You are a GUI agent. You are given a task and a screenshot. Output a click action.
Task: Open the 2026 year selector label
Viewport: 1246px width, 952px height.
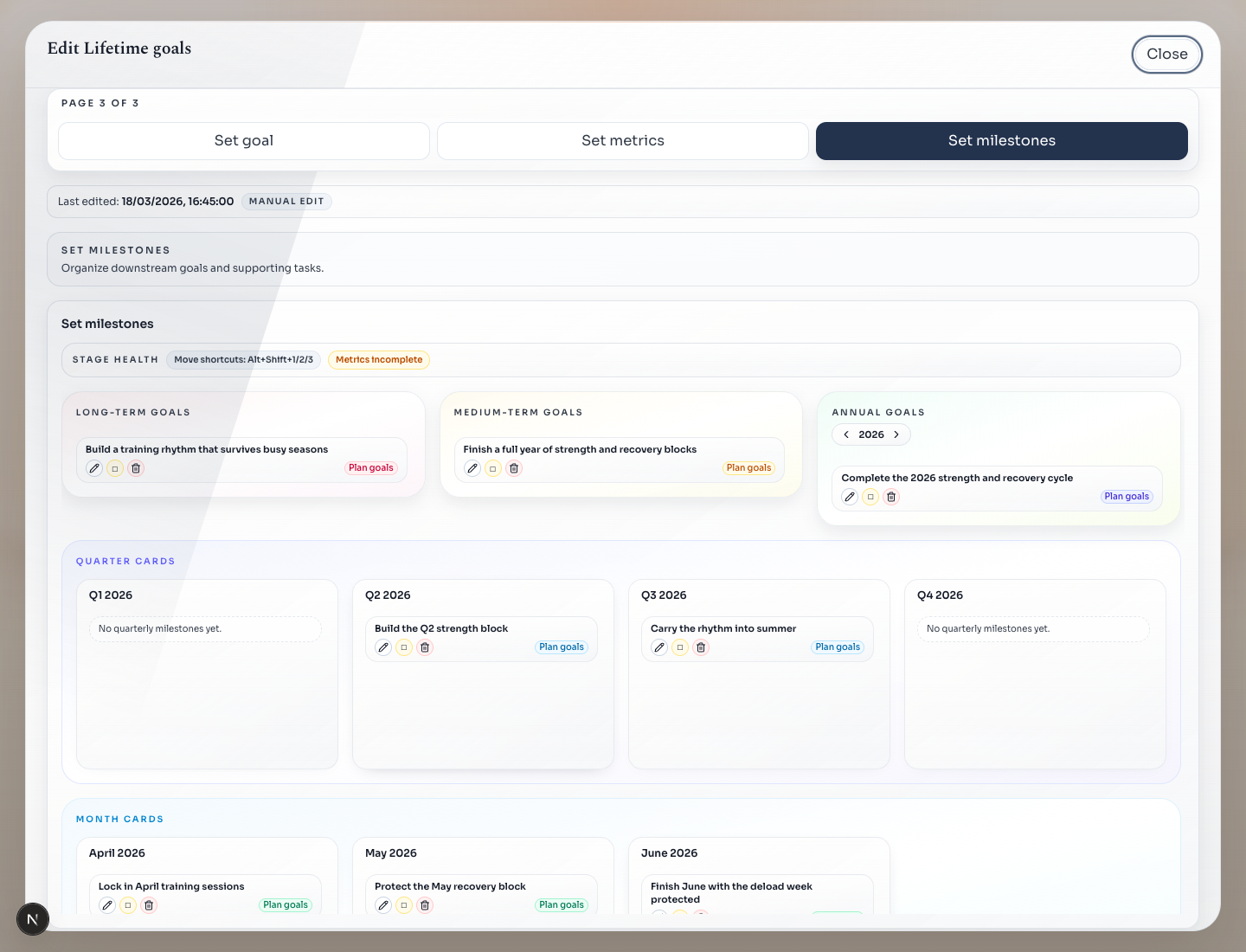coord(871,434)
